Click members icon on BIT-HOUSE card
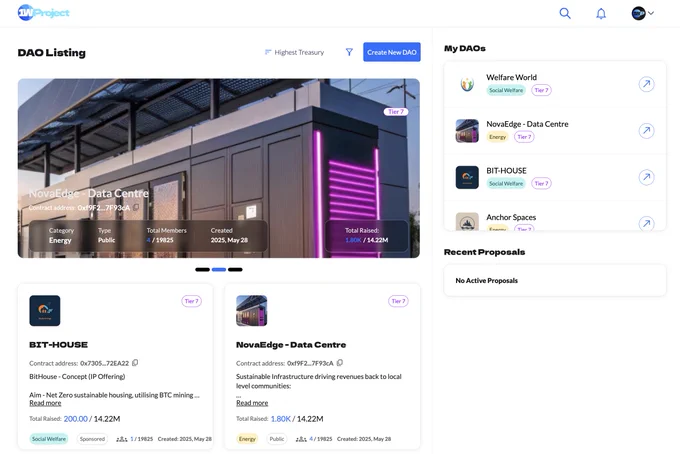680x454 pixels. tap(121, 439)
